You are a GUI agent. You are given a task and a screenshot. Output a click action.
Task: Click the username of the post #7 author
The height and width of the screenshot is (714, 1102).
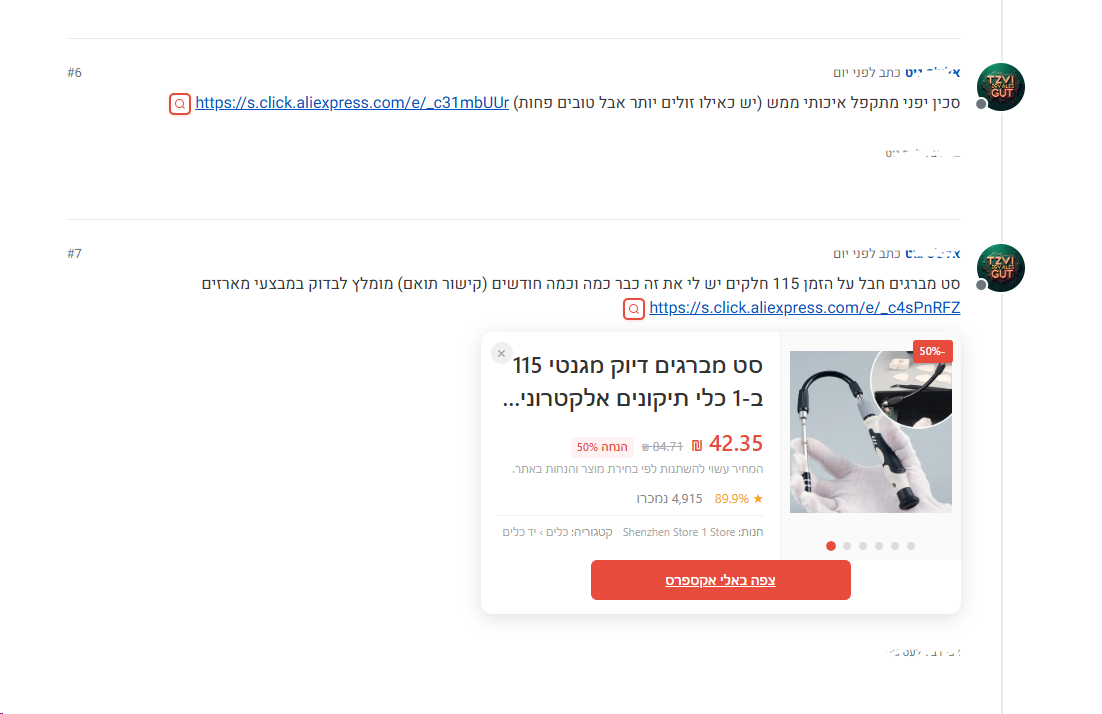pyautogui.click(x=933, y=254)
